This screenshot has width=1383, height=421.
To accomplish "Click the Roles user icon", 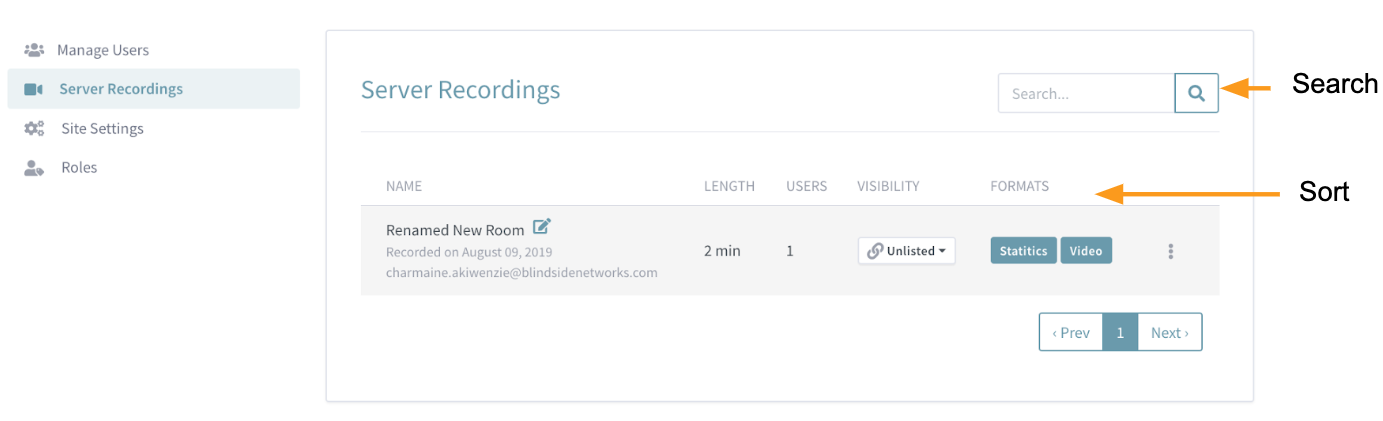I will pyautogui.click(x=34, y=167).
